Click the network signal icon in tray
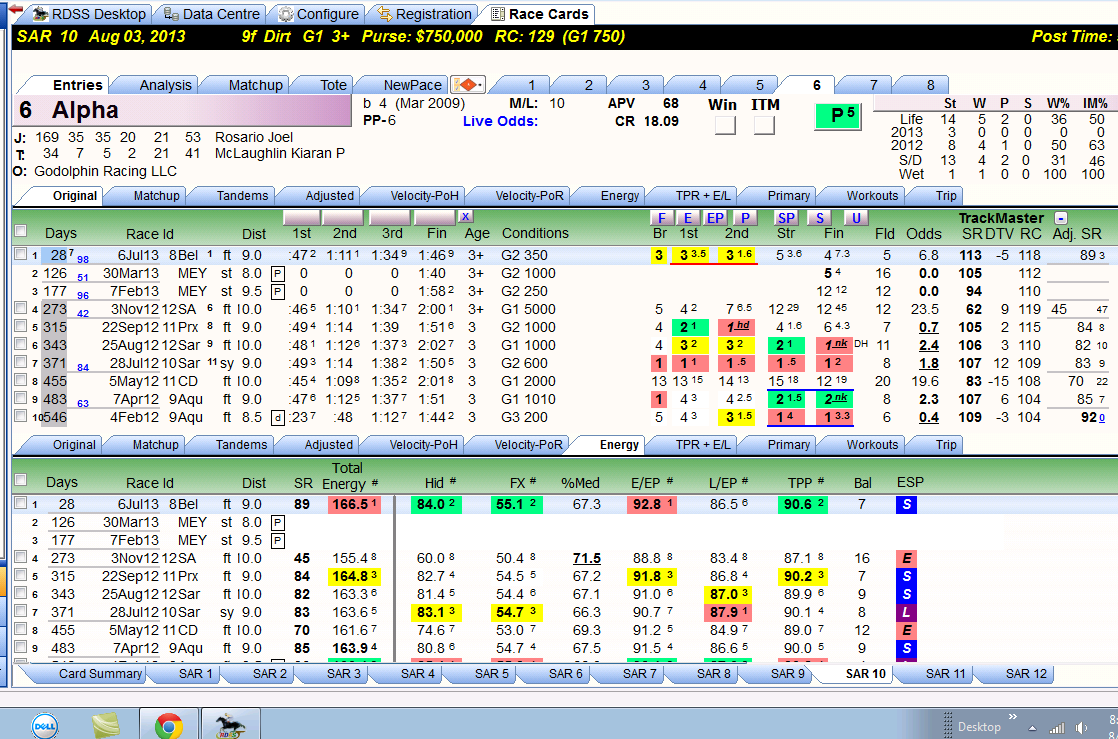The height and width of the screenshot is (739, 1118). coord(1057,728)
